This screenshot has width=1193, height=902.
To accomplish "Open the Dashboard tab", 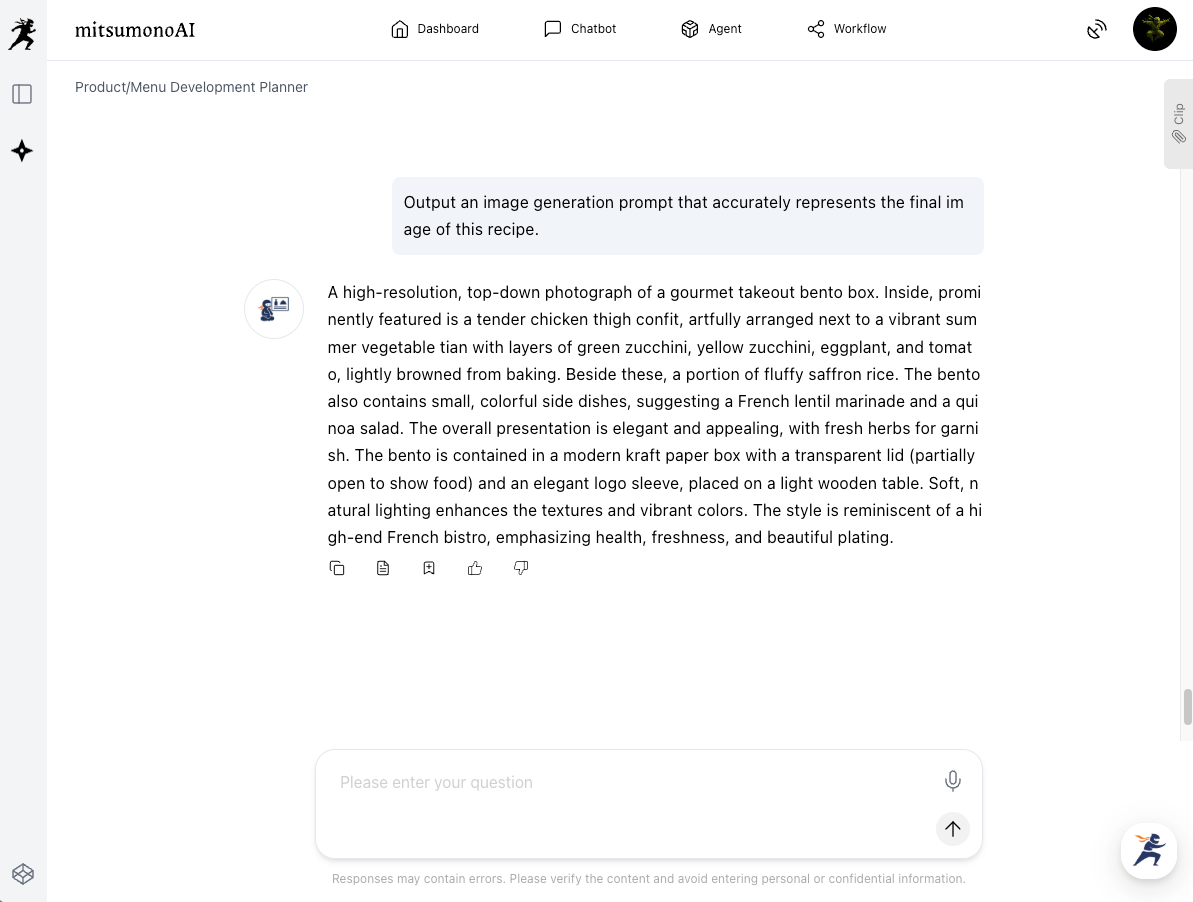I will click(435, 29).
